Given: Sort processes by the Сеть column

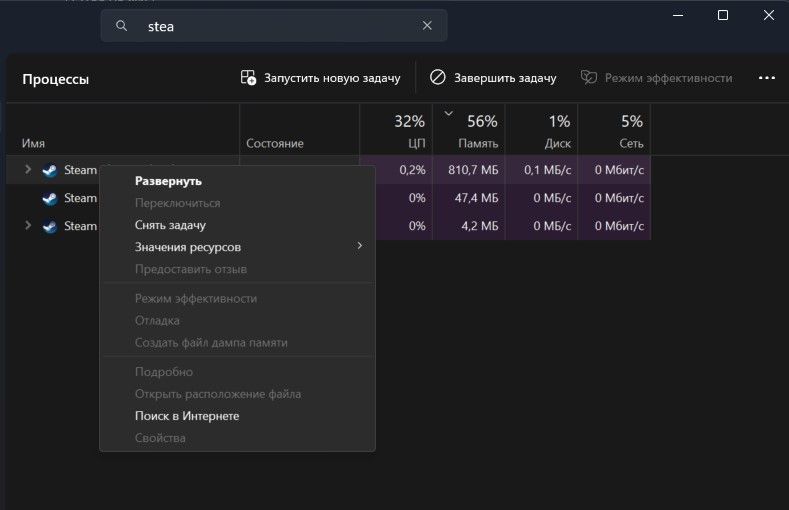Looking at the screenshot, I should coord(614,131).
